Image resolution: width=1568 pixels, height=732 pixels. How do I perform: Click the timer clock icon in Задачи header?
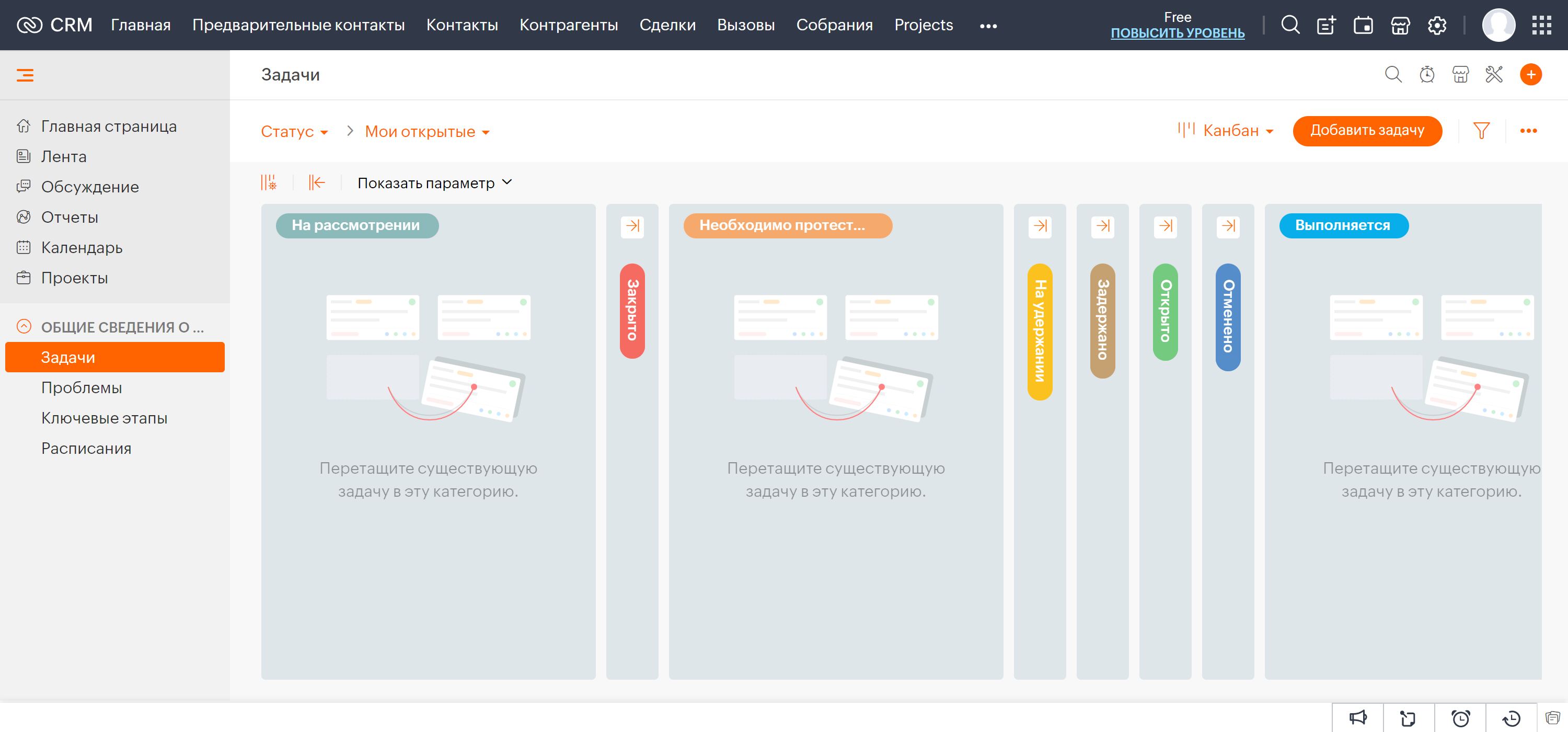click(x=1426, y=75)
